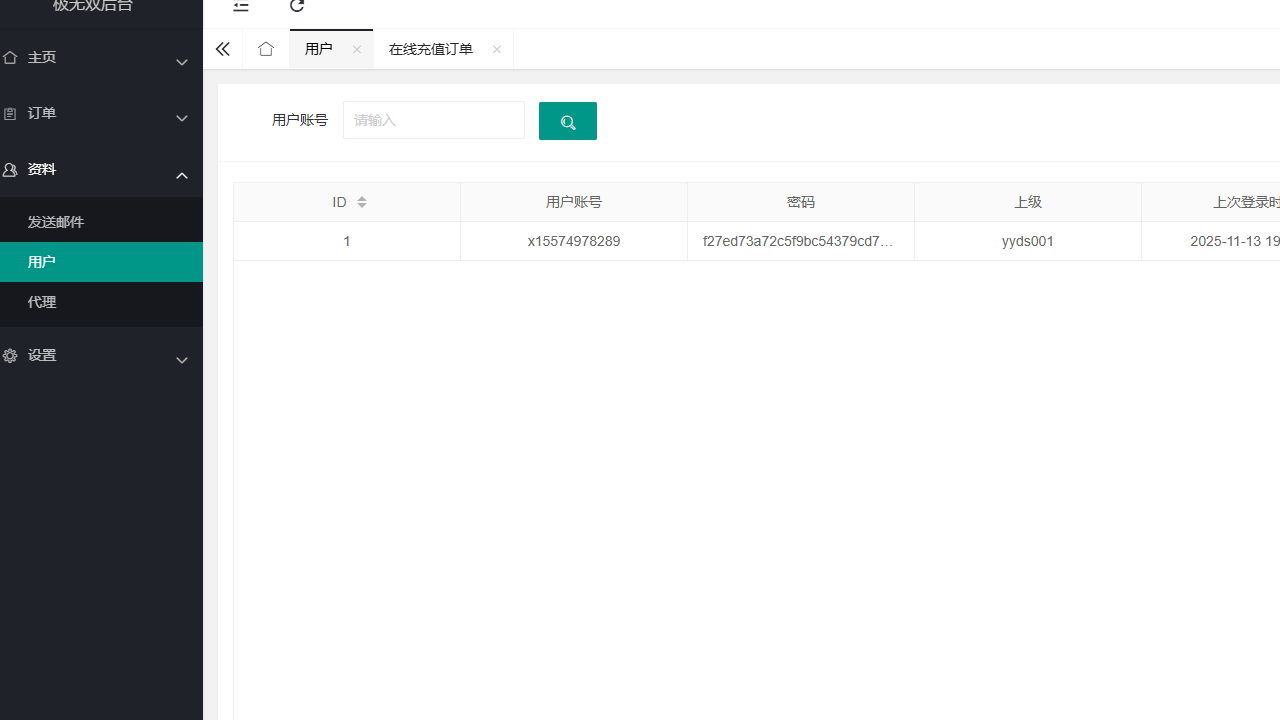The width and height of the screenshot is (1280, 720).
Task: Open the 发送邮件 sidebar entry
Action: tap(56, 221)
